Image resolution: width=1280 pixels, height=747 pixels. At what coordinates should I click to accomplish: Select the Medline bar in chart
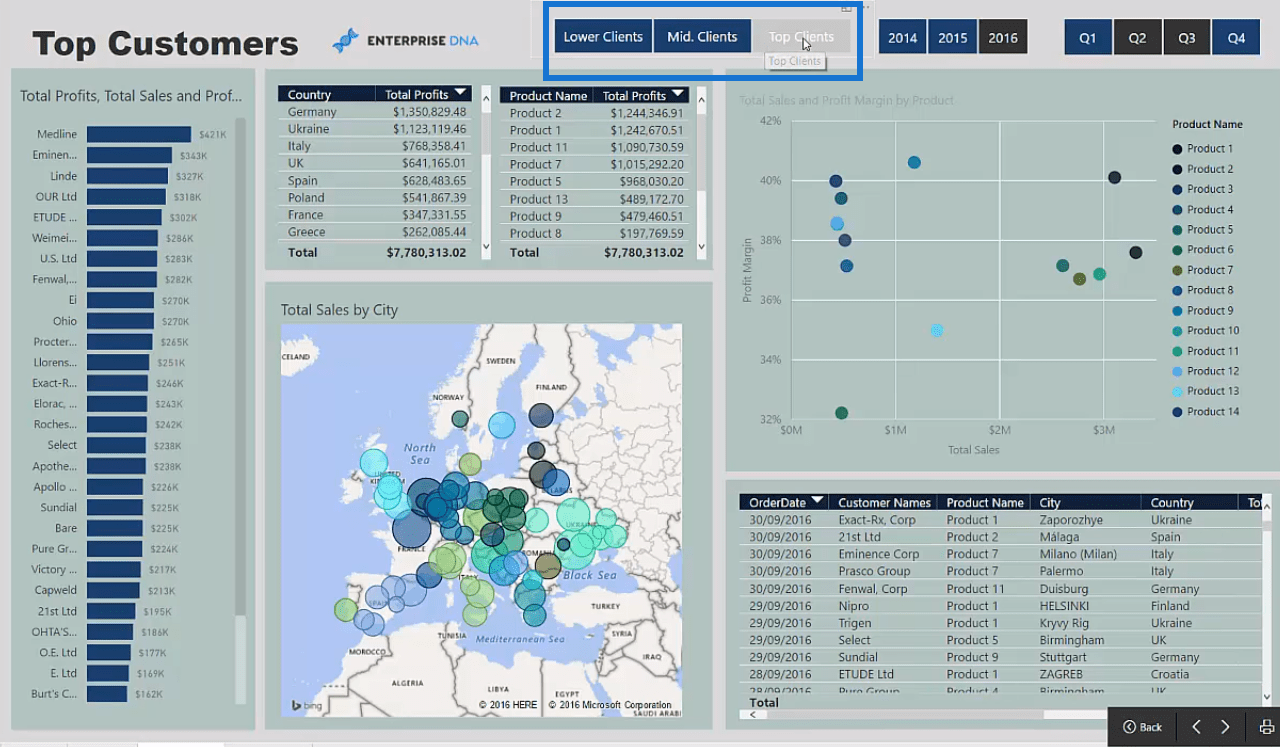139,134
